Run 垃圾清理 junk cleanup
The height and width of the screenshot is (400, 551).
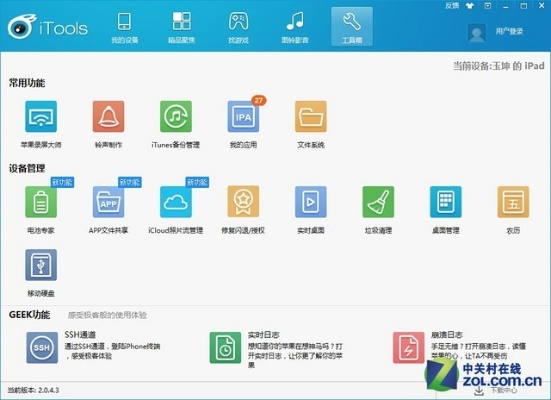pyautogui.click(x=378, y=202)
